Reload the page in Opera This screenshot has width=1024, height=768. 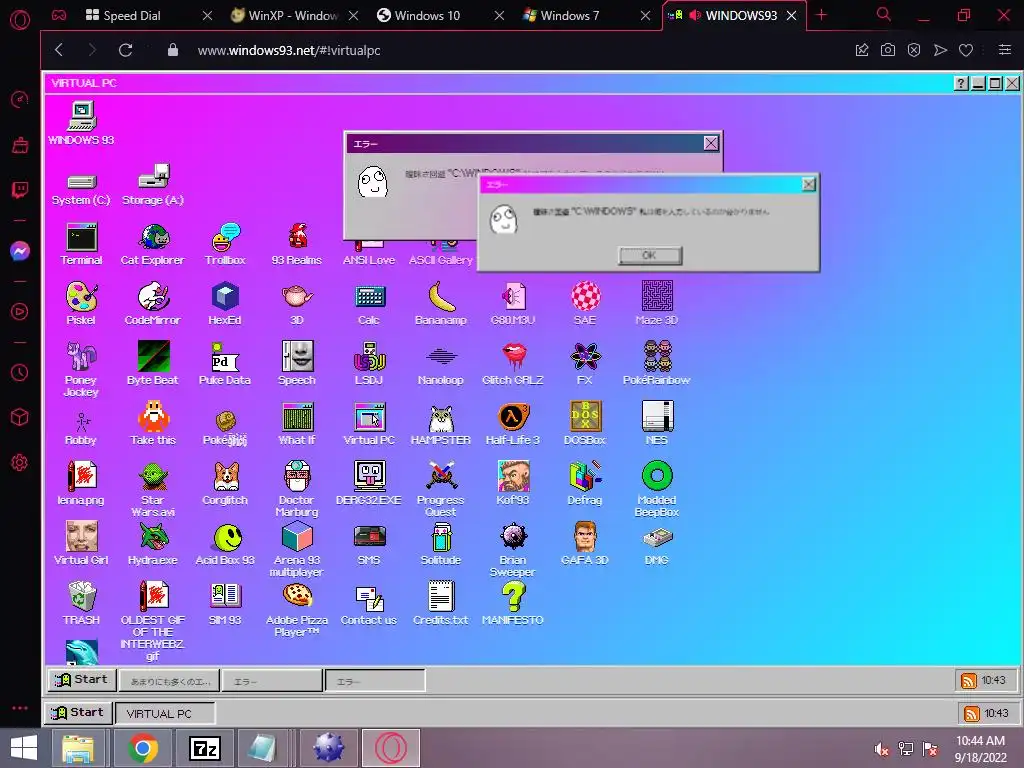click(125, 50)
